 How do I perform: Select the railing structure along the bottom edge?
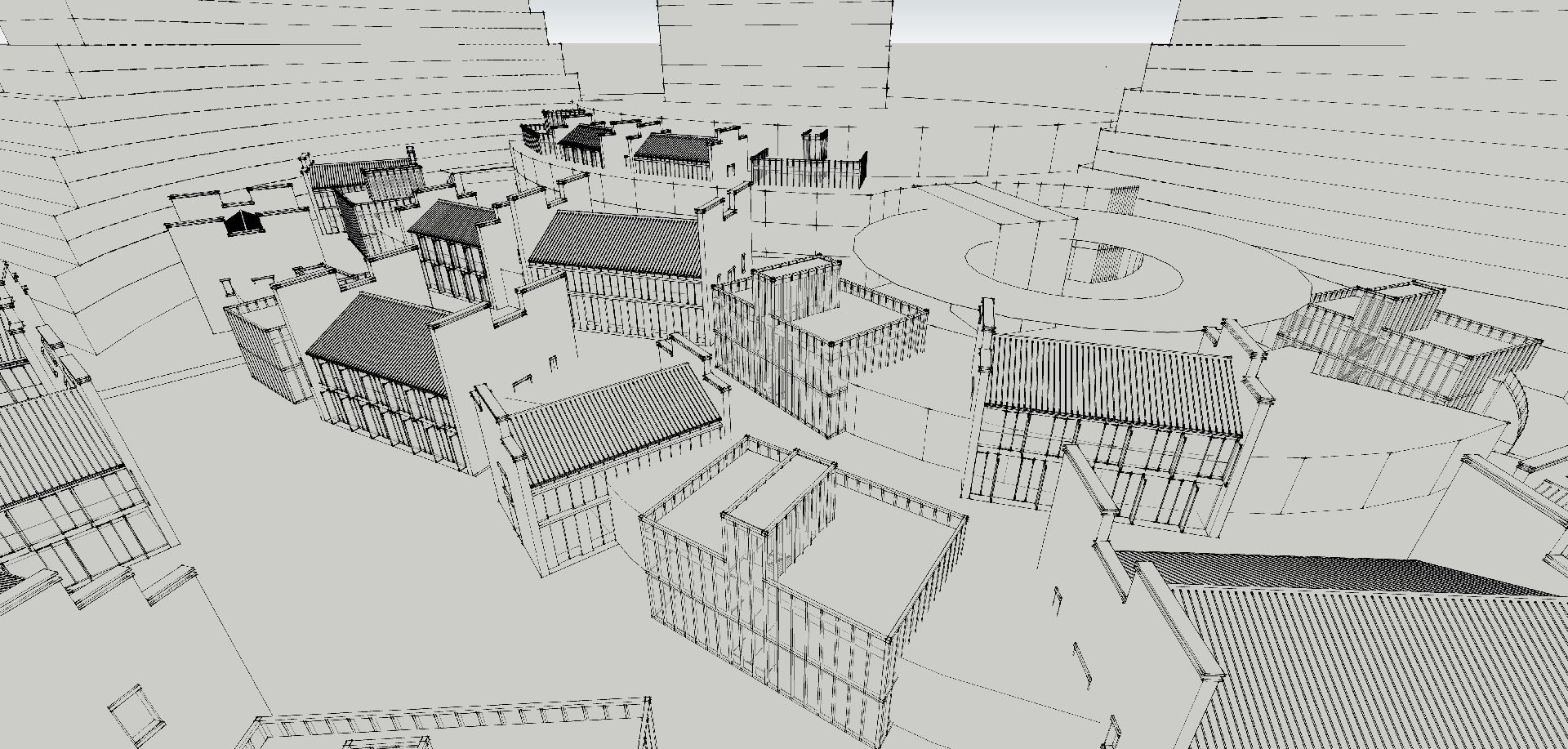(x=449, y=725)
